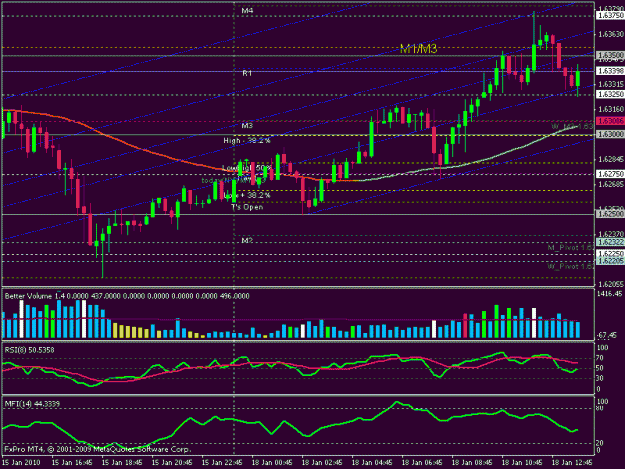This screenshot has height=469, width=625.
Task: Click the W_Pivot 1.62 label
Action: [571, 266]
